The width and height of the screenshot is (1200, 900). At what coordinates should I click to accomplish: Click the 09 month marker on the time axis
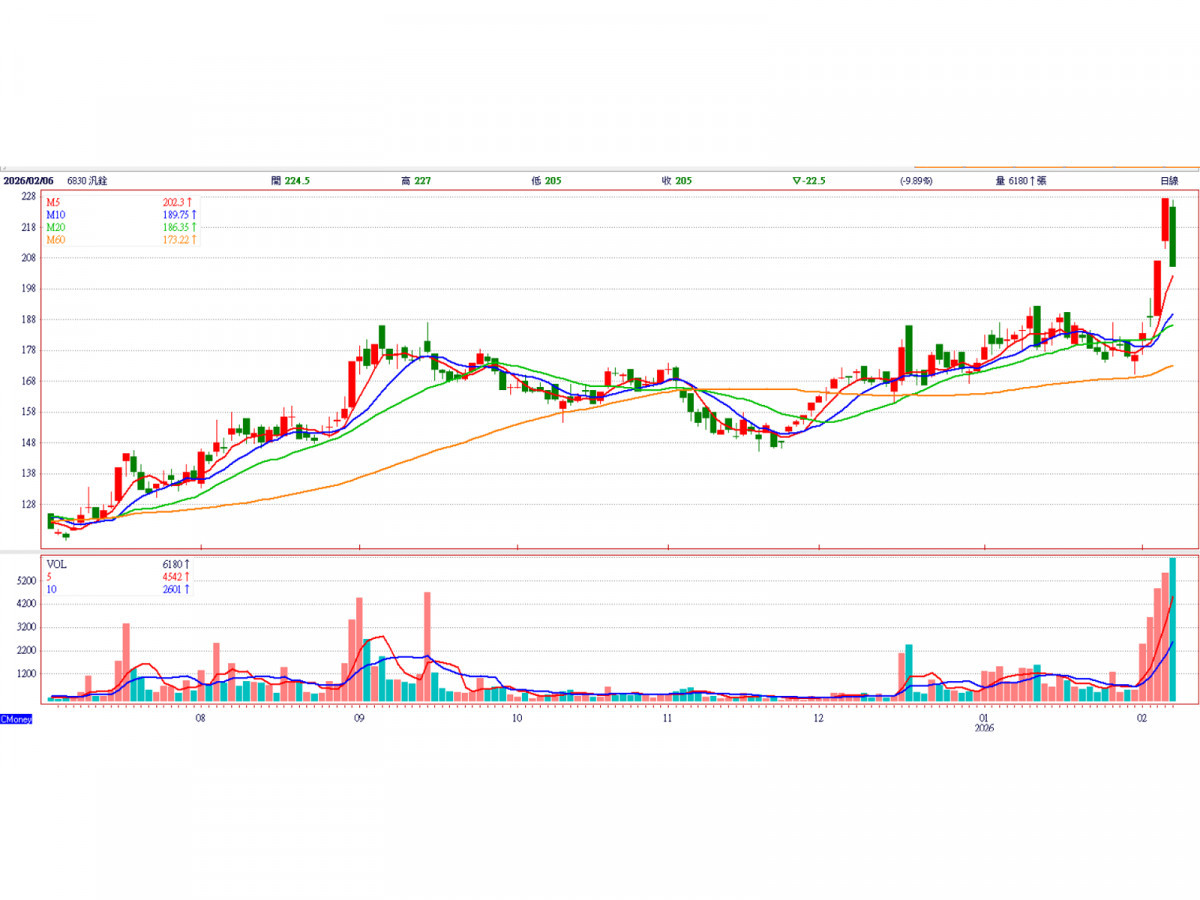[358, 718]
